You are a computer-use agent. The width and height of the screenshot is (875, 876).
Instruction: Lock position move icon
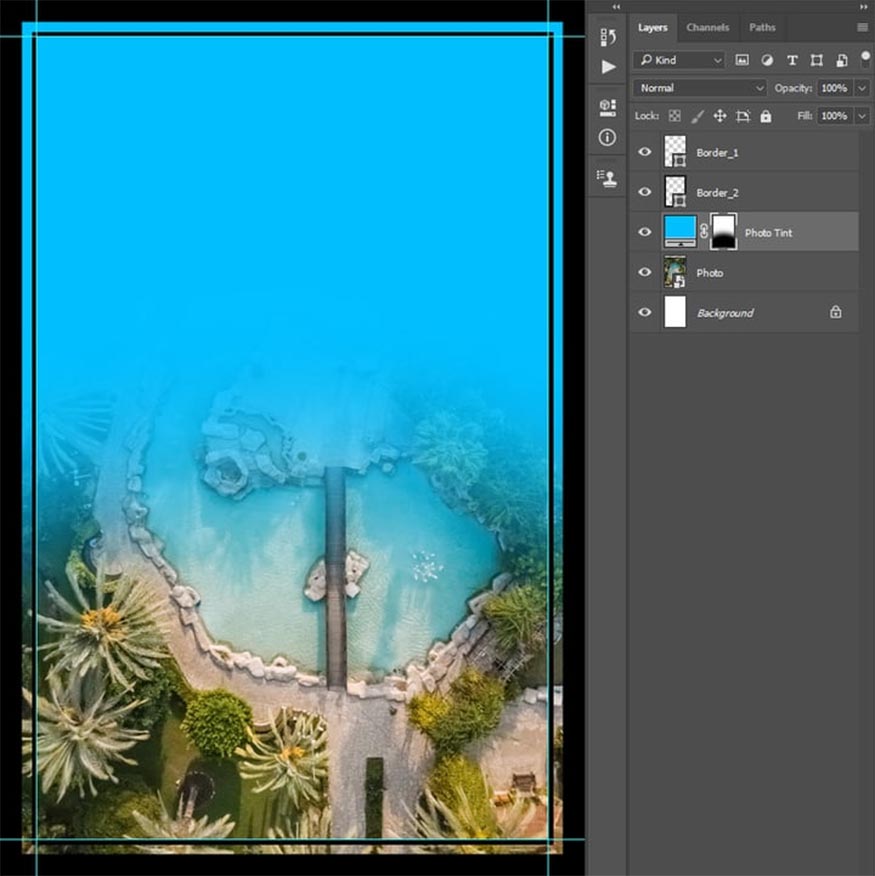(720, 116)
